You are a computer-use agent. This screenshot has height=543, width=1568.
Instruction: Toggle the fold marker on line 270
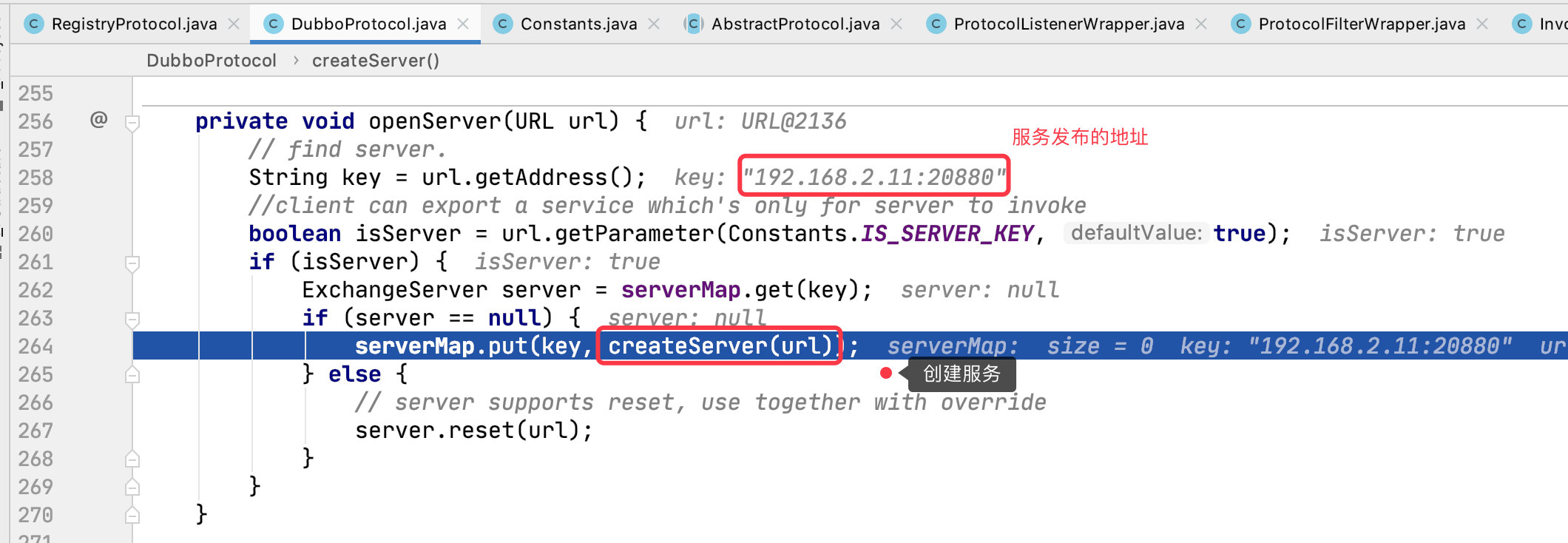(132, 516)
